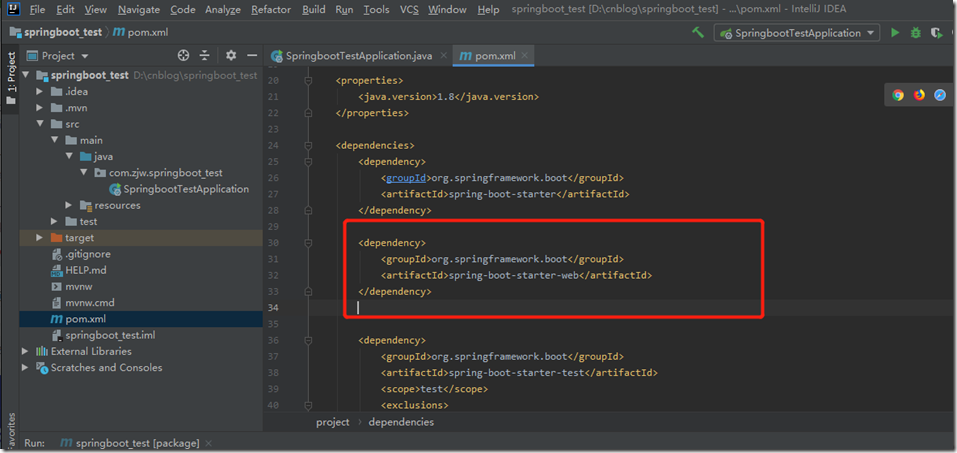Viewport: 957px width, 453px height.
Task: Open Project panel settings gear
Action: [x=231, y=56]
